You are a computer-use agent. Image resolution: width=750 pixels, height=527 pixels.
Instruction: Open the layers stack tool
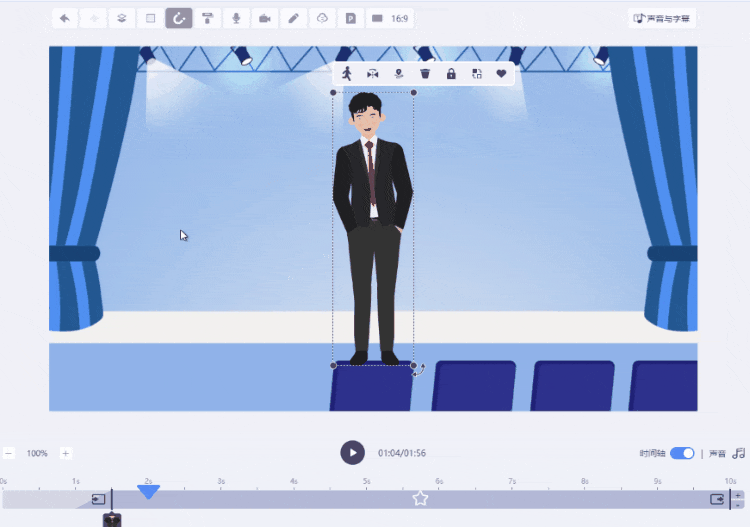(122, 19)
